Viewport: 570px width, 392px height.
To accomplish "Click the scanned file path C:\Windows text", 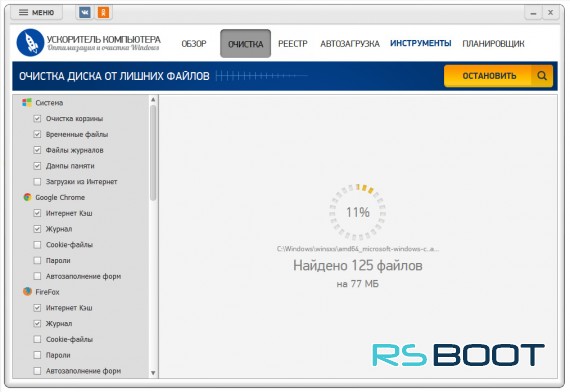I will (358, 249).
